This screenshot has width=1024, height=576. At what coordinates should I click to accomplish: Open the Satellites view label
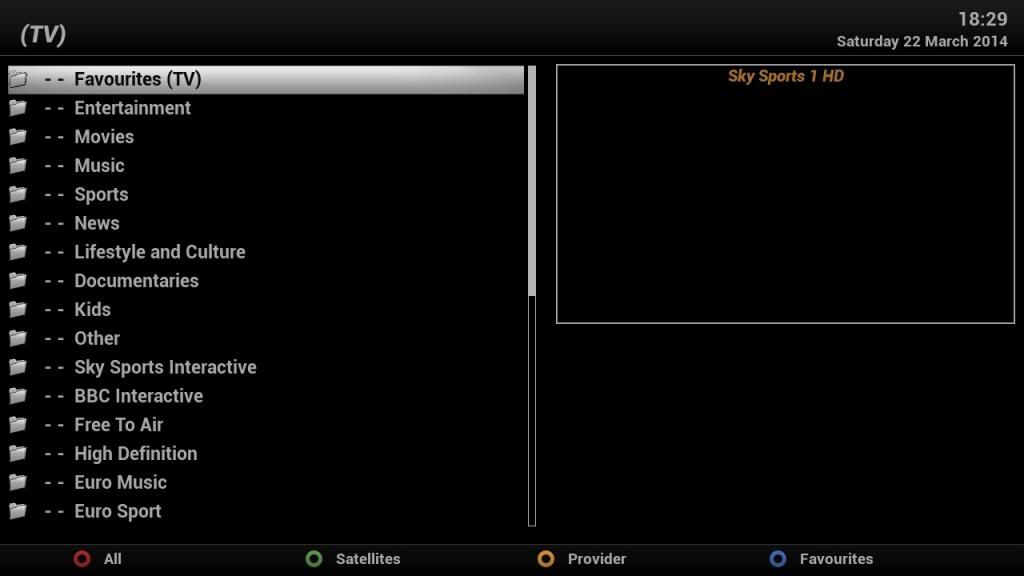368,559
